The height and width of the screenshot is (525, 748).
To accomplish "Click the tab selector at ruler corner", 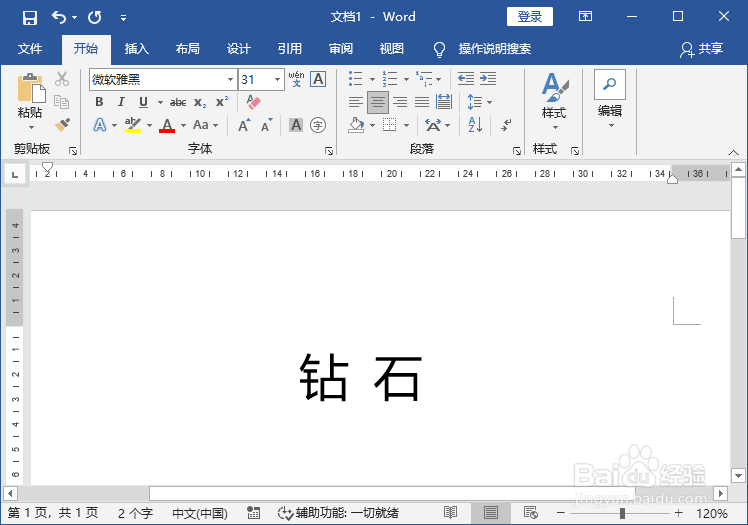I will click(15, 174).
